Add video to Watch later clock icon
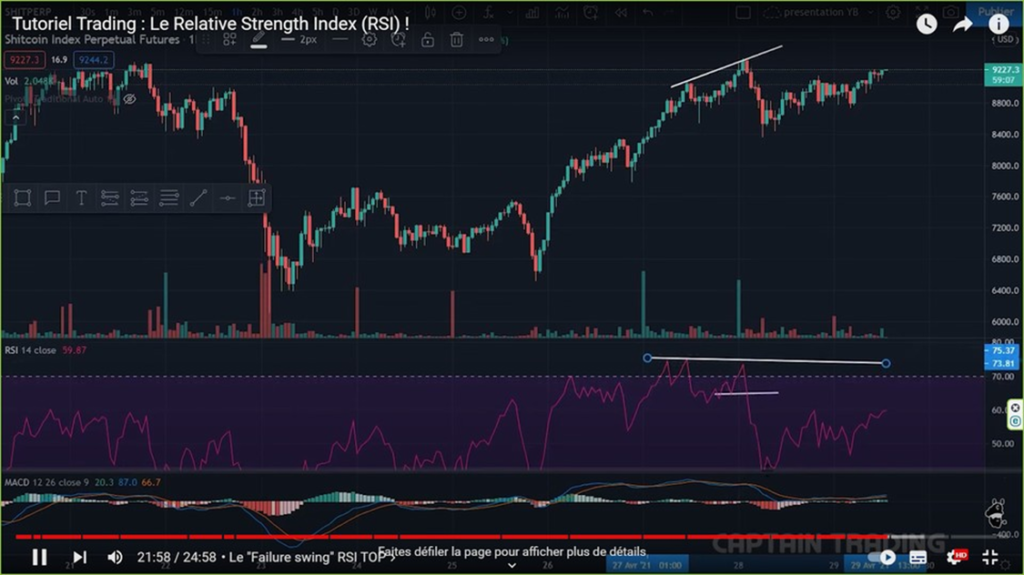Viewport: 1024px width, 575px height. coord(927,25)
